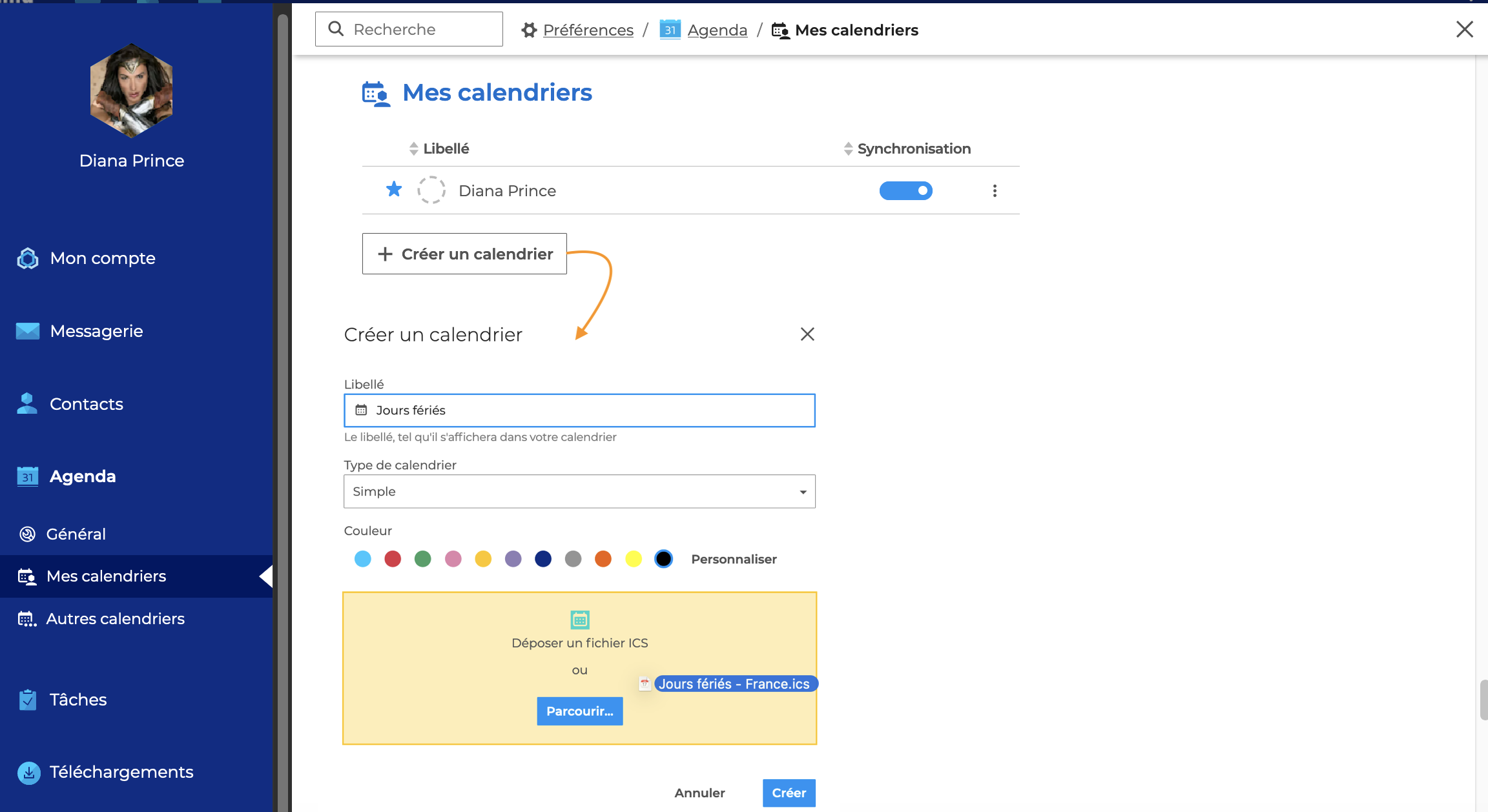Go to Autres calendriers section

pyautogui.click(x=115, y=618)
